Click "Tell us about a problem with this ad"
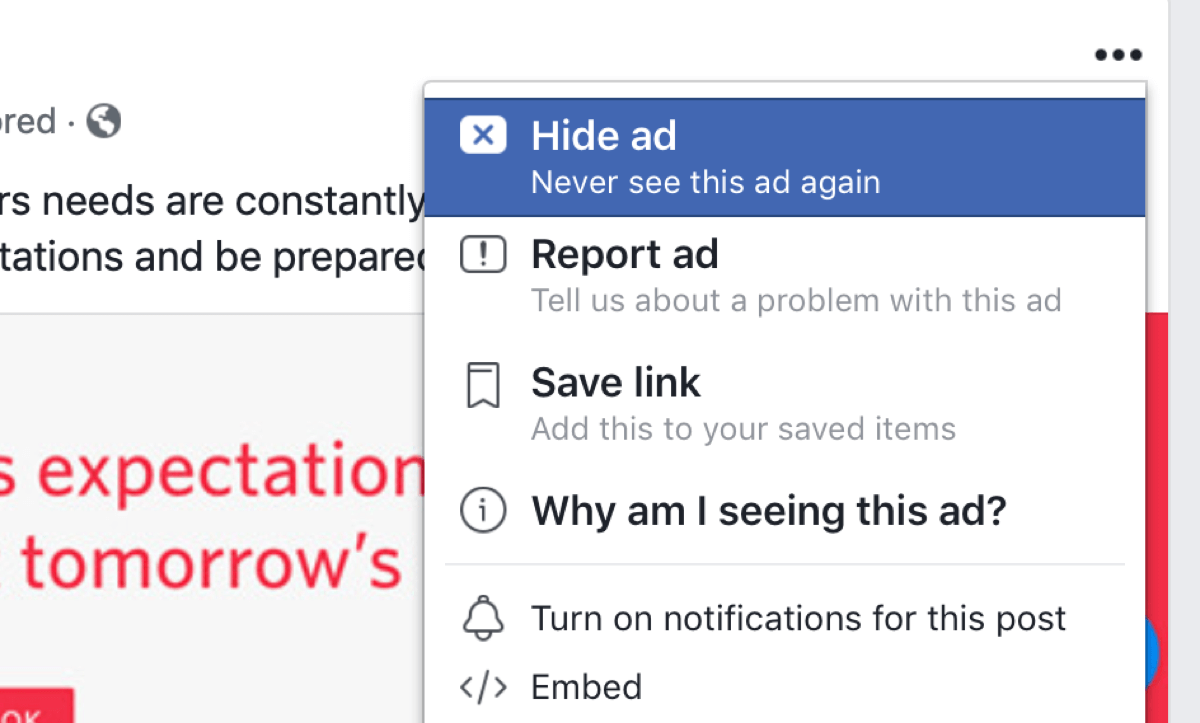 796,300
